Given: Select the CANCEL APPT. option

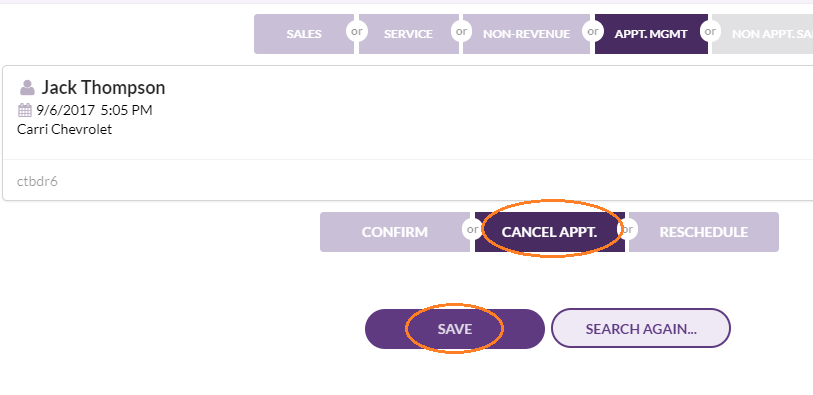Looking at the screenshot, I should [x=550, y=232].
